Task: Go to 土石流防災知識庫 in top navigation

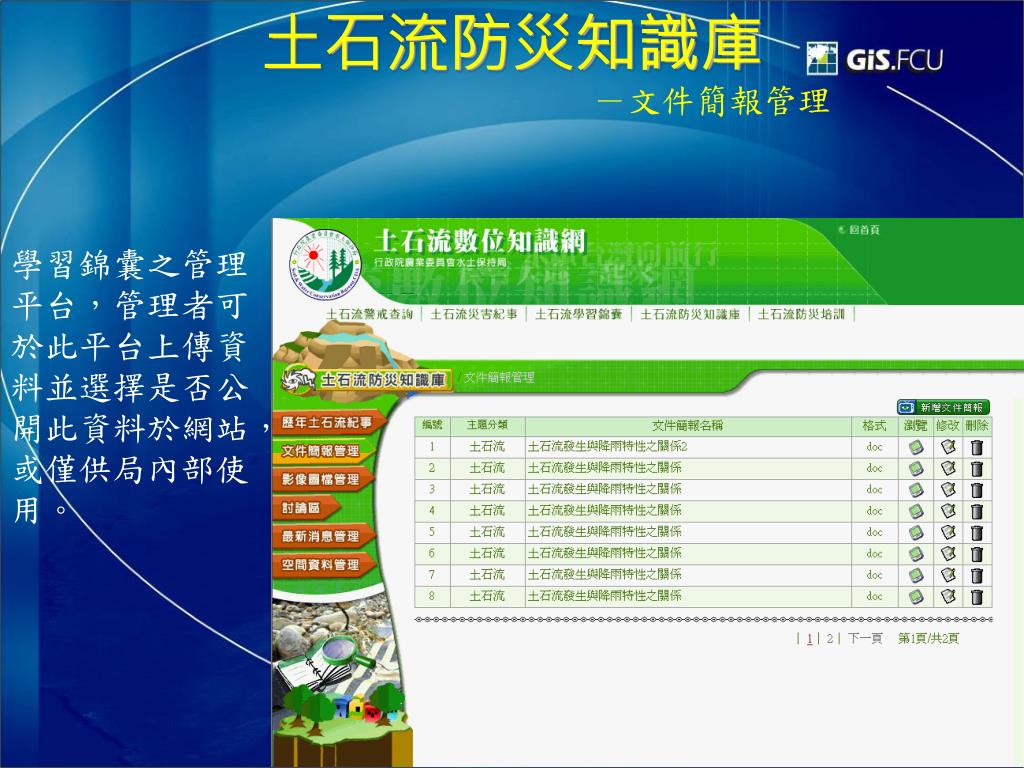Action: tap(690, 314)
